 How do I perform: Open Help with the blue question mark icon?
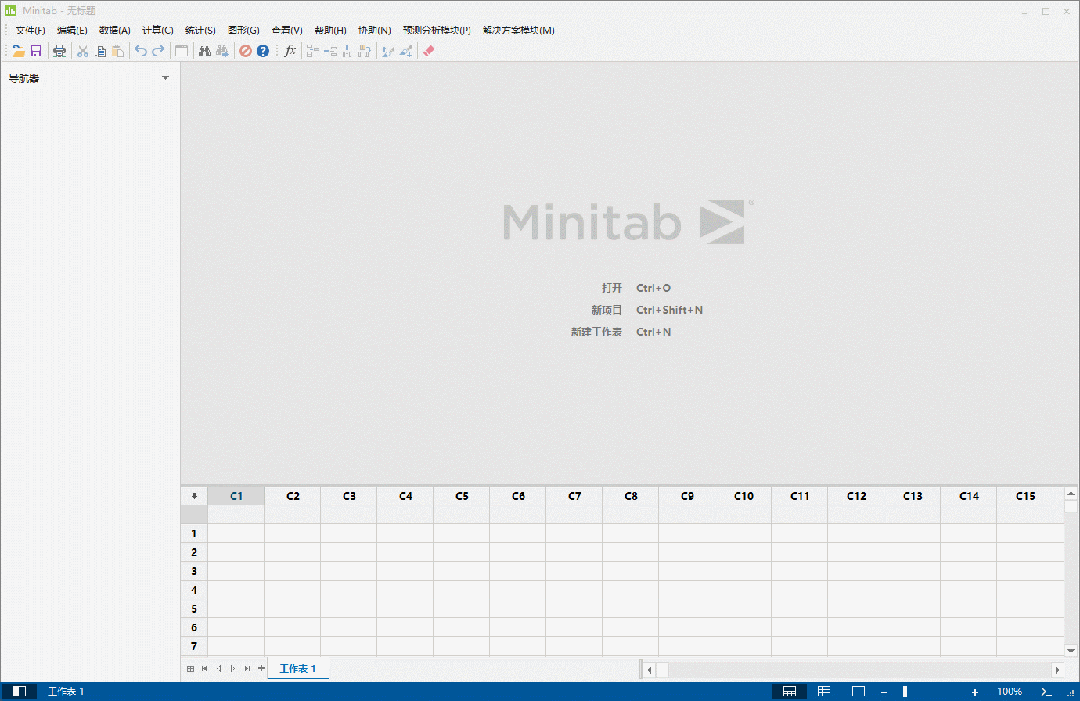tap(263, 51)
